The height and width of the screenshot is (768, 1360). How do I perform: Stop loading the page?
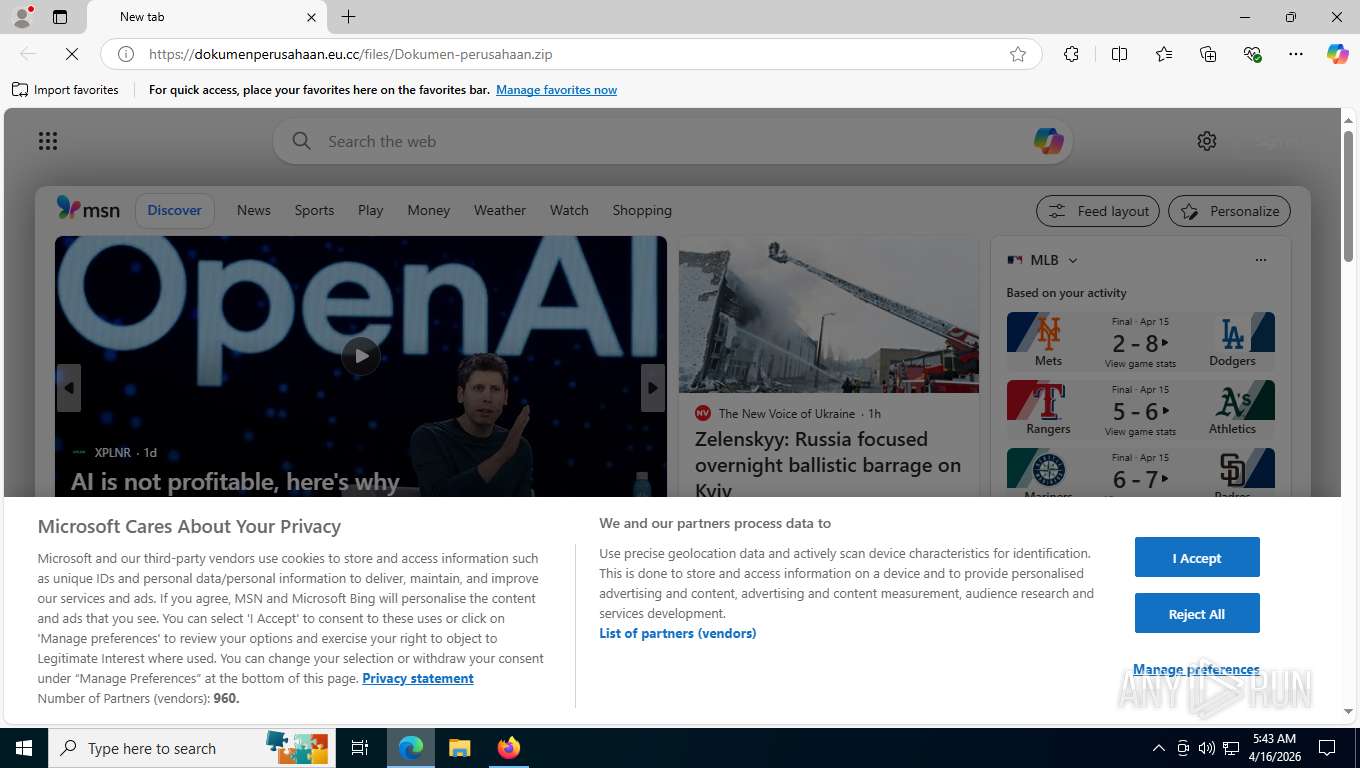[72, 54]
